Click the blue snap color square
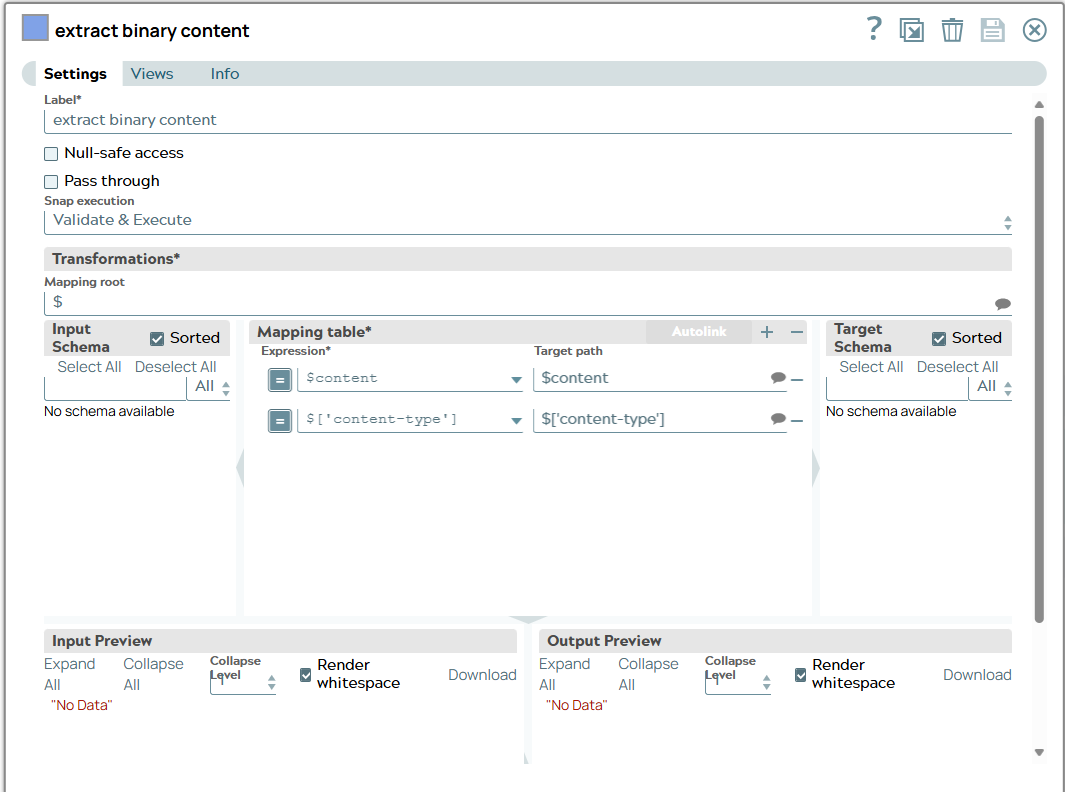Viewport: 1065px width, 792px height. 35,29
